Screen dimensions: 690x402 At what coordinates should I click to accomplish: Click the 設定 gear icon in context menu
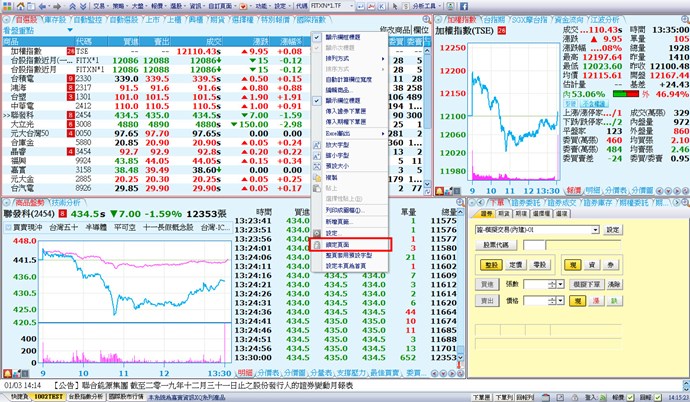pos(317,232)
